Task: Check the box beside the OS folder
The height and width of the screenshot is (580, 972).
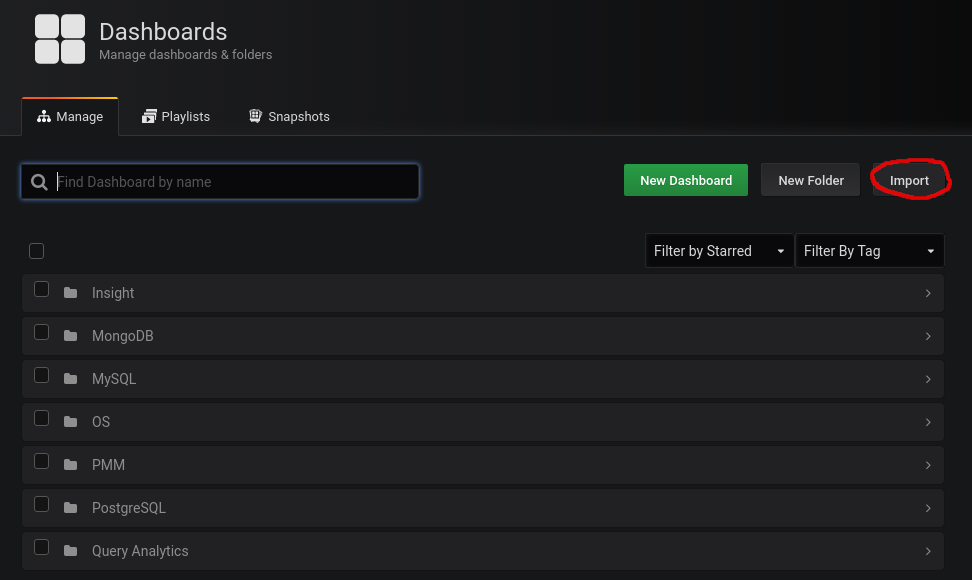Action: [x=41, y=418]
